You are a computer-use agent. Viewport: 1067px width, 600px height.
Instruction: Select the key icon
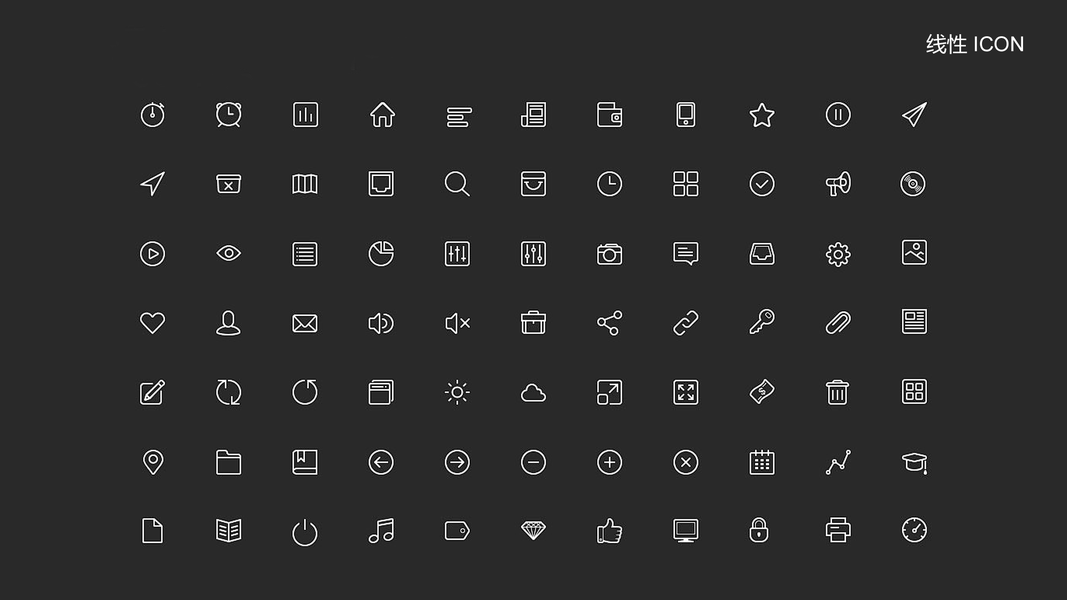point(761,322)
